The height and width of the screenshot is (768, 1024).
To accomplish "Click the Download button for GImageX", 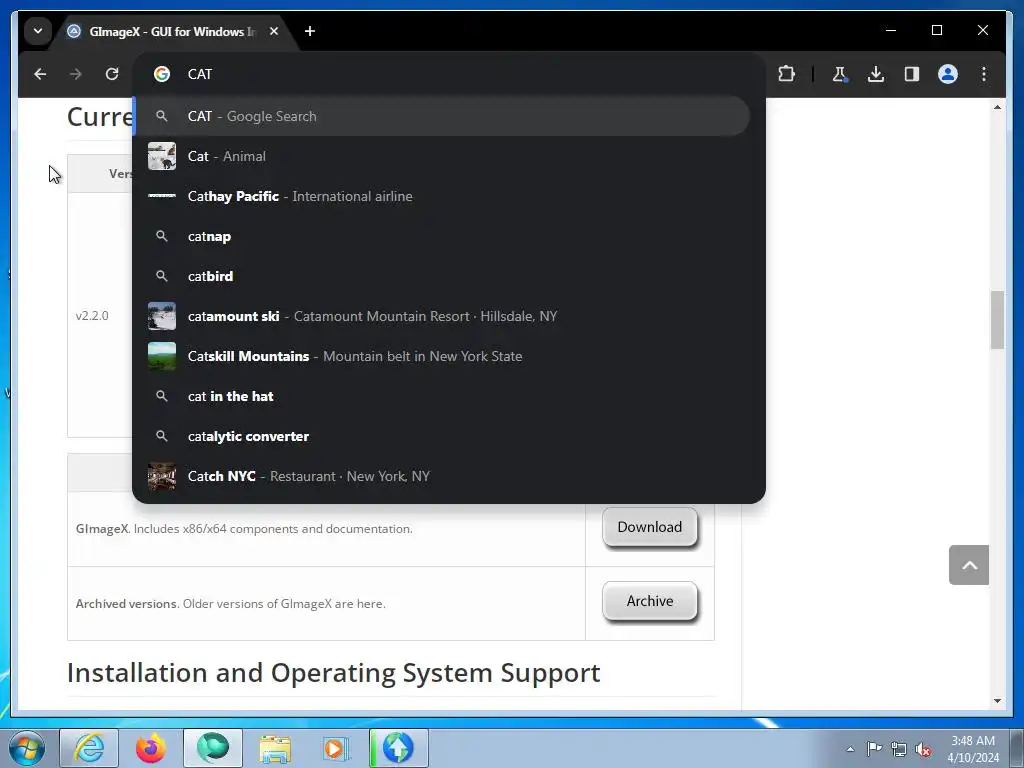I will tap(650, 527).
